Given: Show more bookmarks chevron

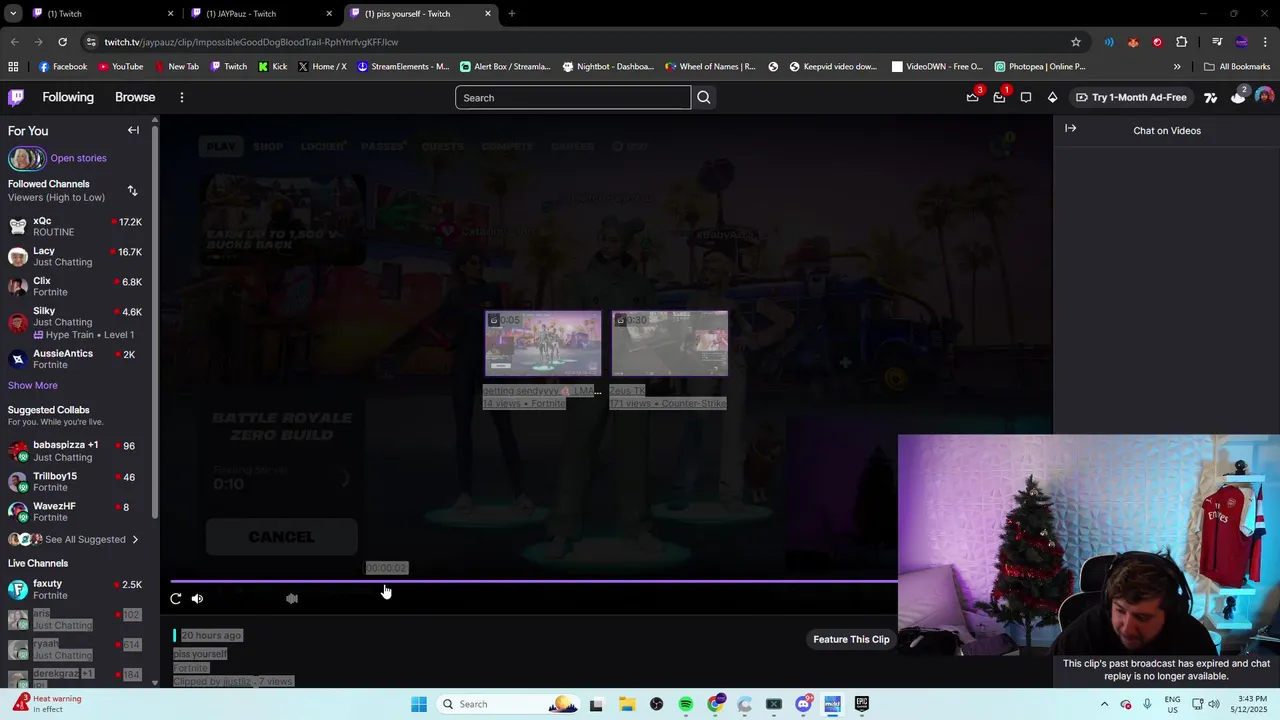Looking at the screenshot, I should 1177,67.
